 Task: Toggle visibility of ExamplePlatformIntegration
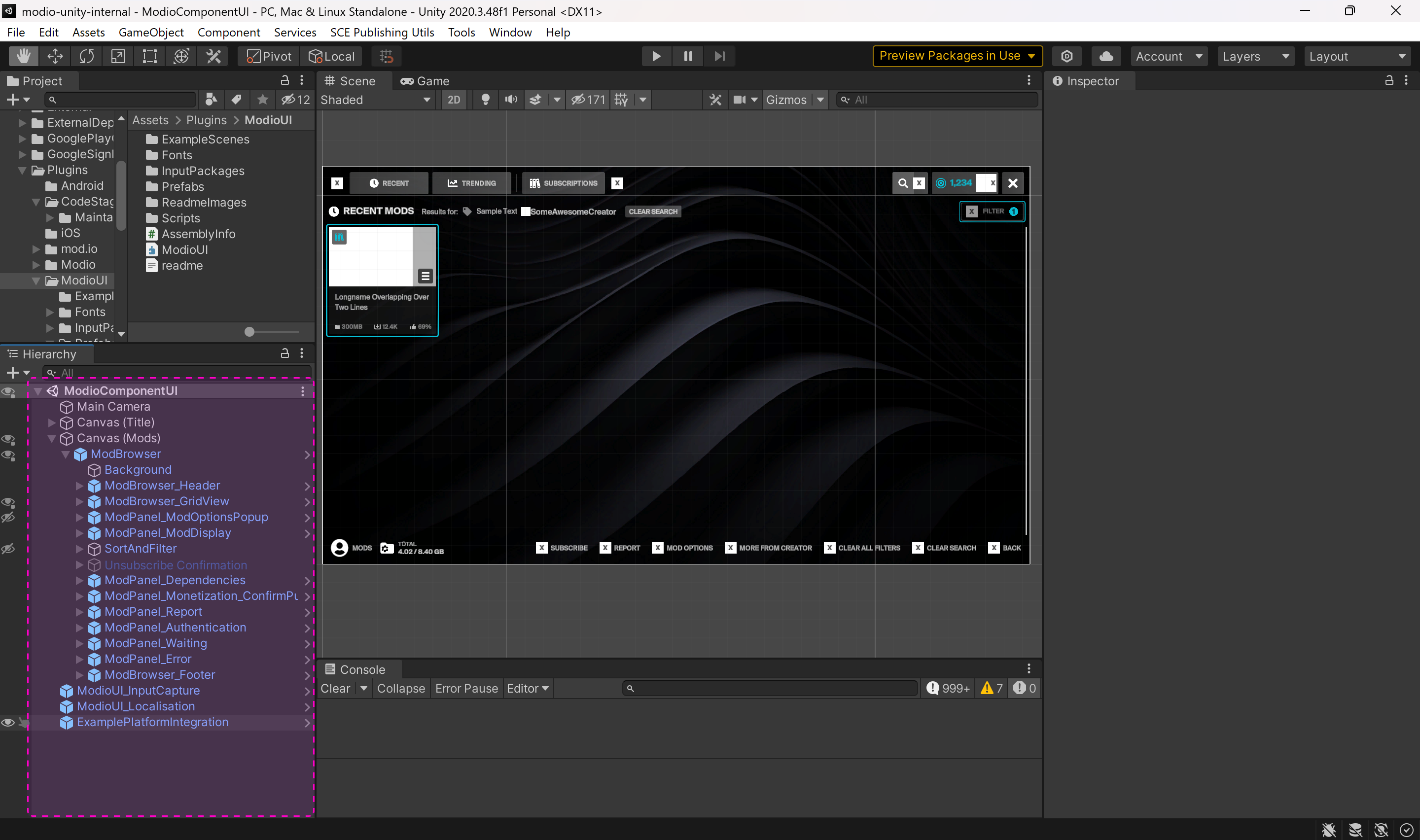click(x=8, y=722)
